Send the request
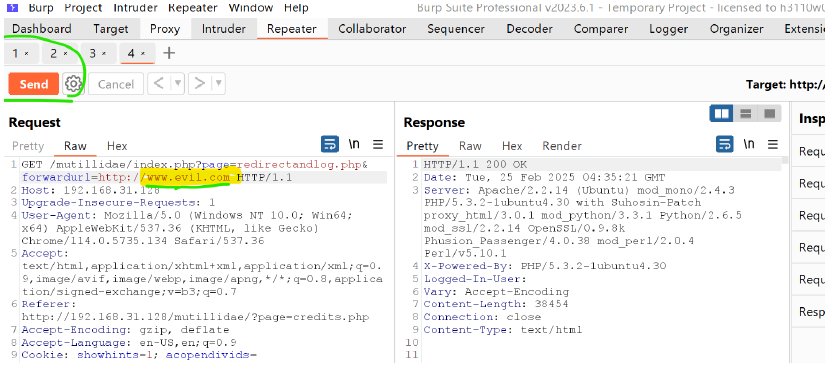This screenshot has width=829, height=367. pyautogui.click(x=34, y=84)
